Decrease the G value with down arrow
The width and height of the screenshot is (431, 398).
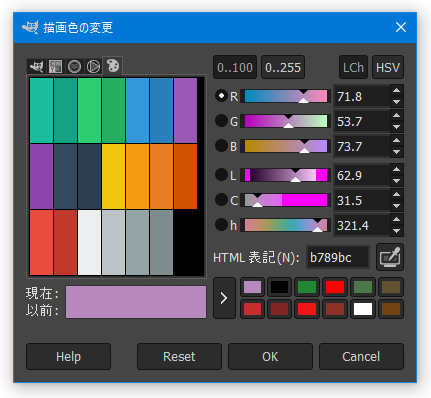(x=396, y=127)
